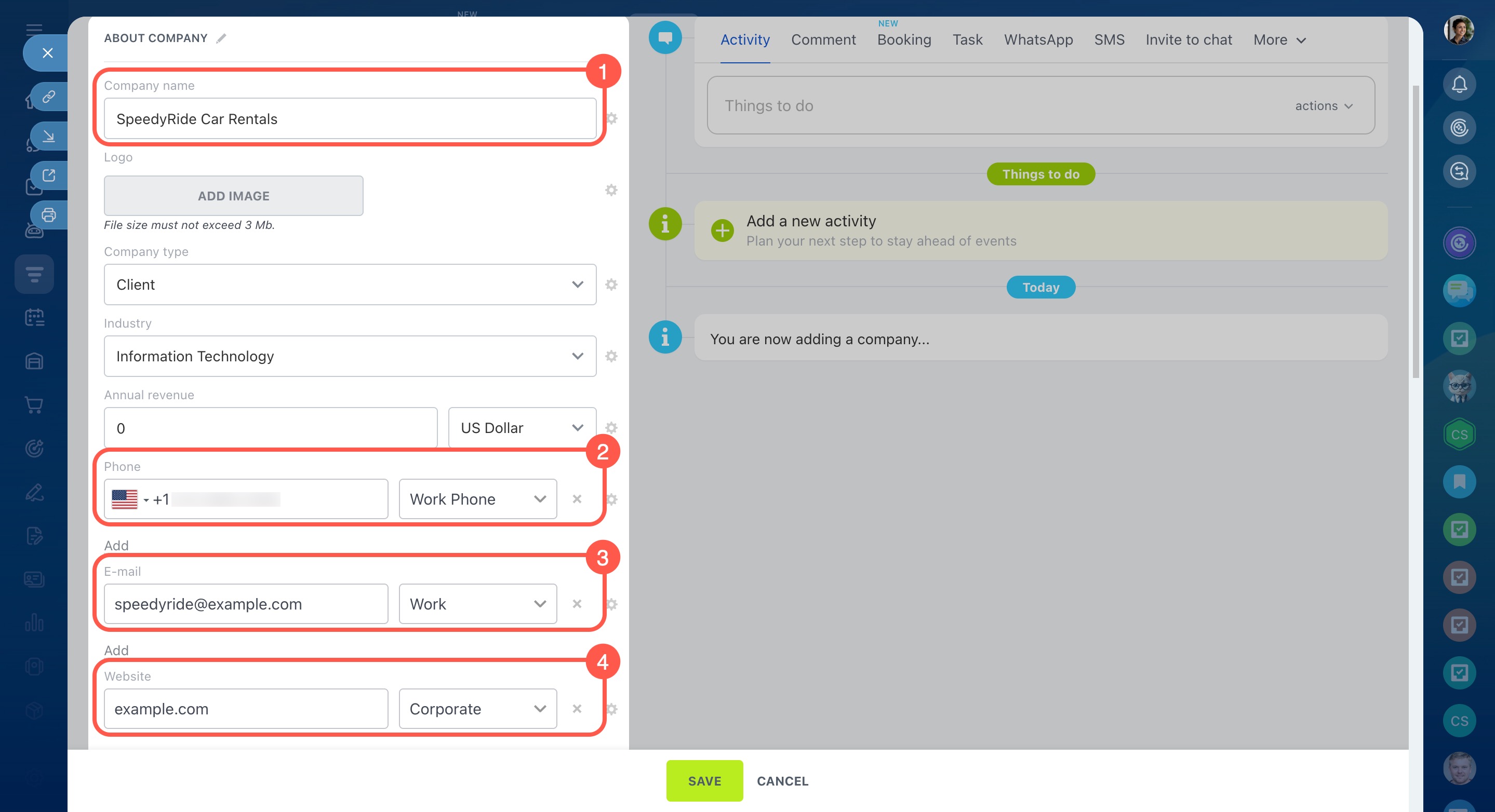This screenshot has width=1495, height=812.
Task: Click the pencil icon beside About Company
Action: pos(221,38)
